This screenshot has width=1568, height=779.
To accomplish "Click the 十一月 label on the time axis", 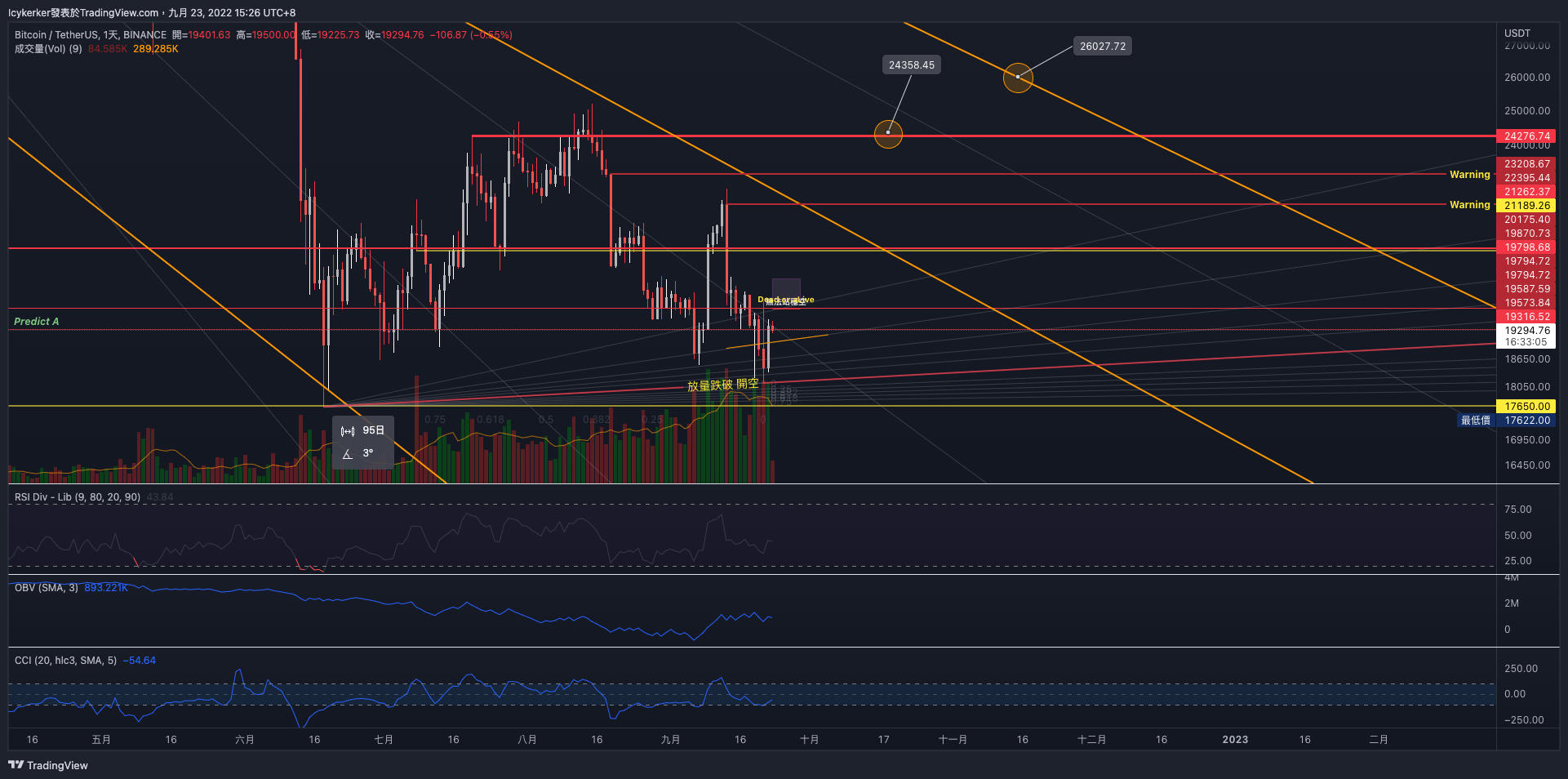I will pyautogui.click(x=953, y=740).
